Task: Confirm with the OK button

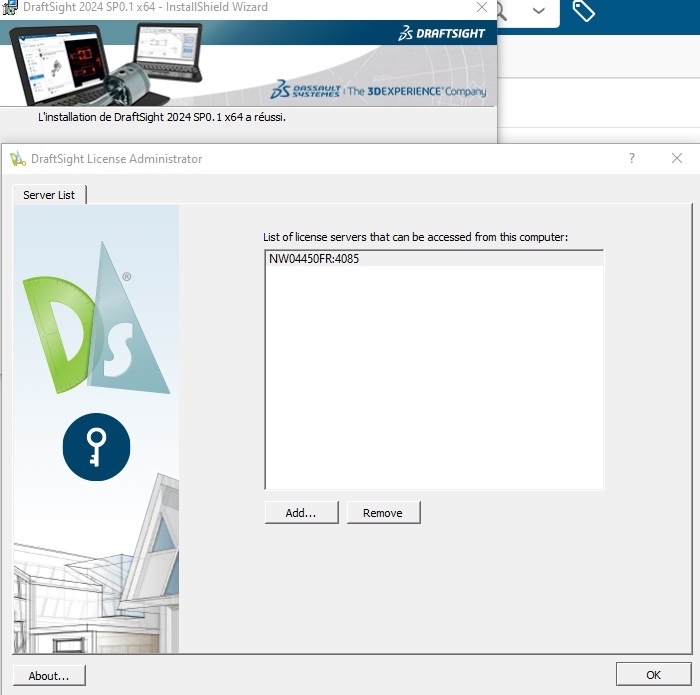Action: pyautogui.click(x=653, y=674)
